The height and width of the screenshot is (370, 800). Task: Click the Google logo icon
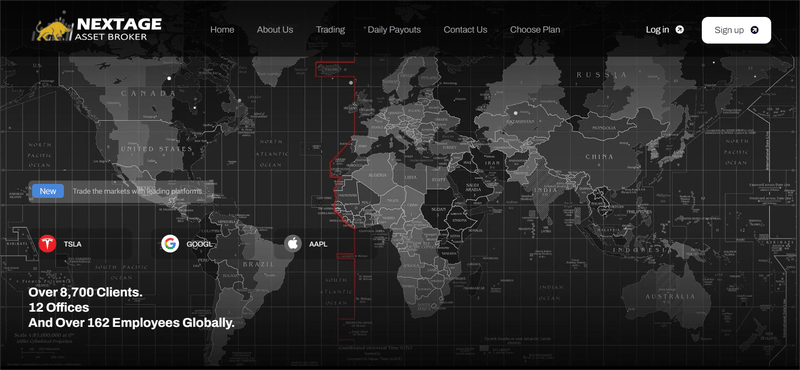[x=170, y=244]
